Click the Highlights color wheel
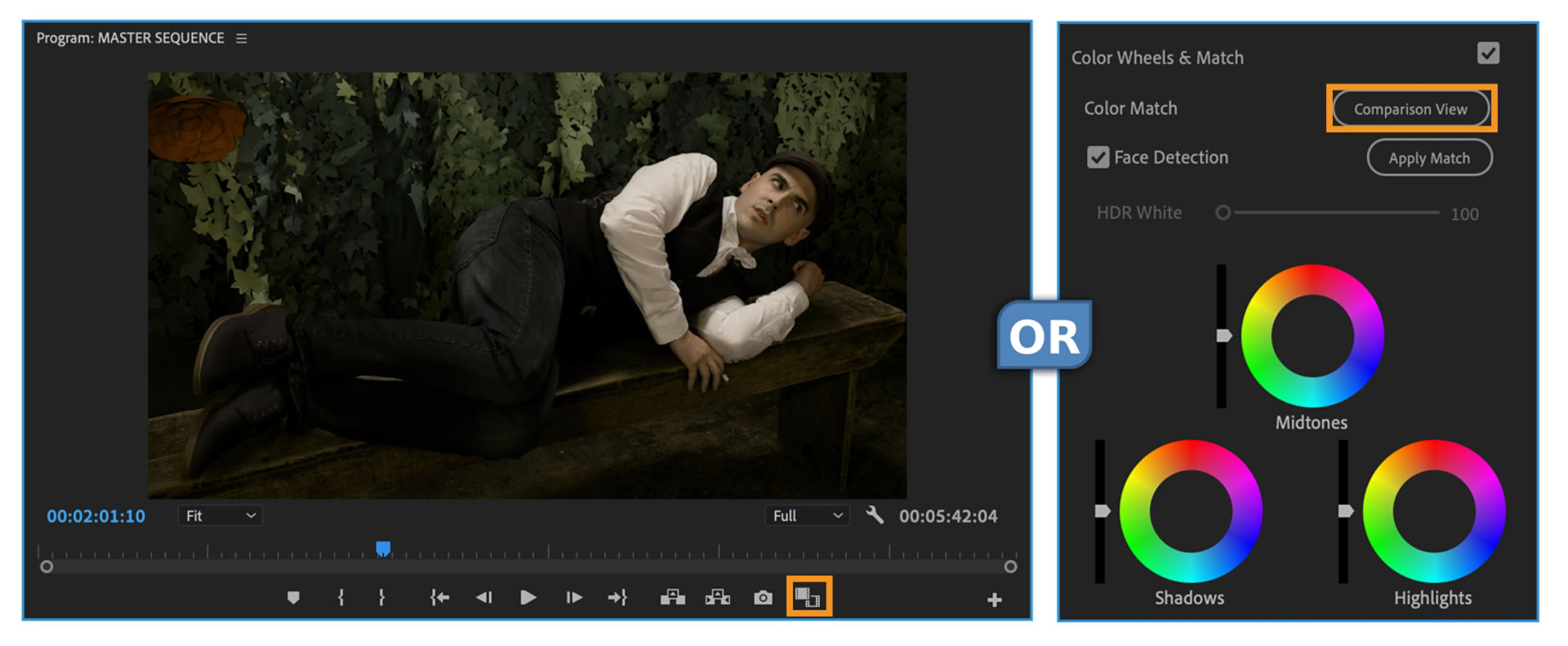Viewport: 1568px width, 646px height. tap(1434, 511)
